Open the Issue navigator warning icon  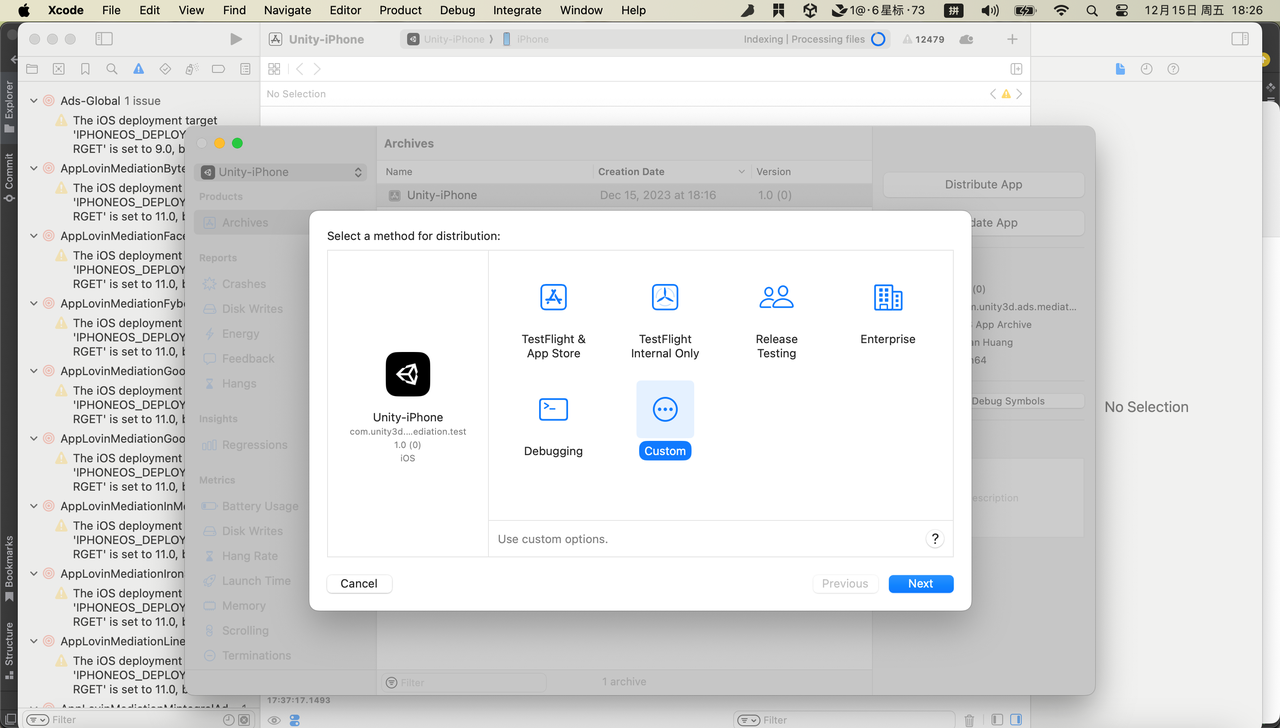[x=138, y=69]
